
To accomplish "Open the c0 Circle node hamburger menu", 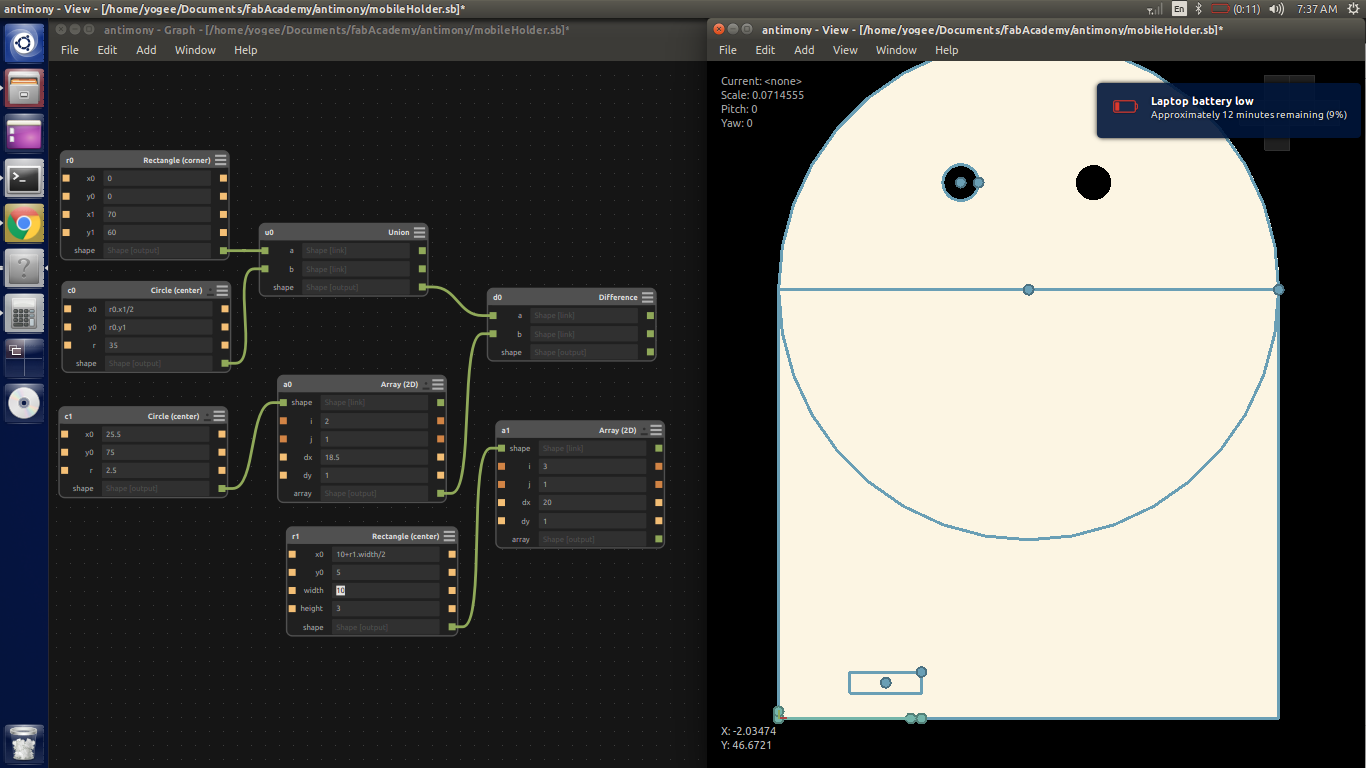I will 221,290.
